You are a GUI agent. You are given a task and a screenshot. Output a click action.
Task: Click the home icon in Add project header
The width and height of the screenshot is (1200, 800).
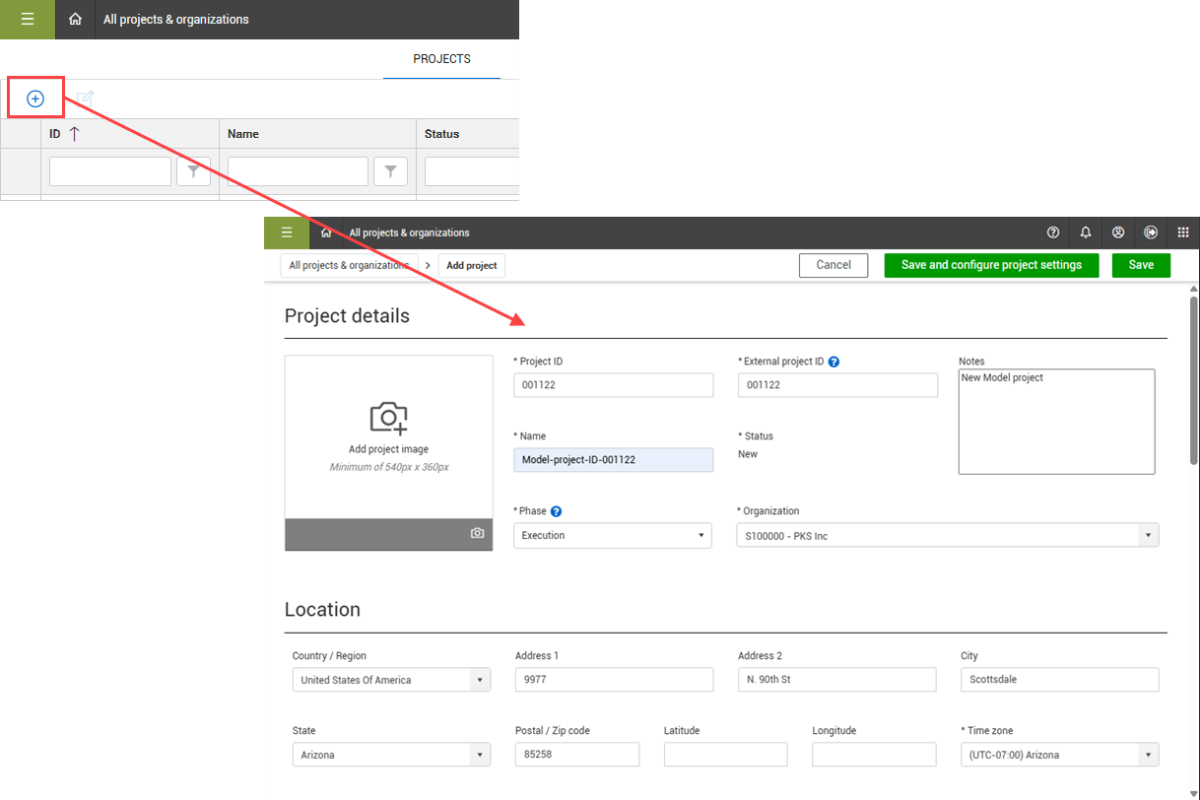pos(326,233)
